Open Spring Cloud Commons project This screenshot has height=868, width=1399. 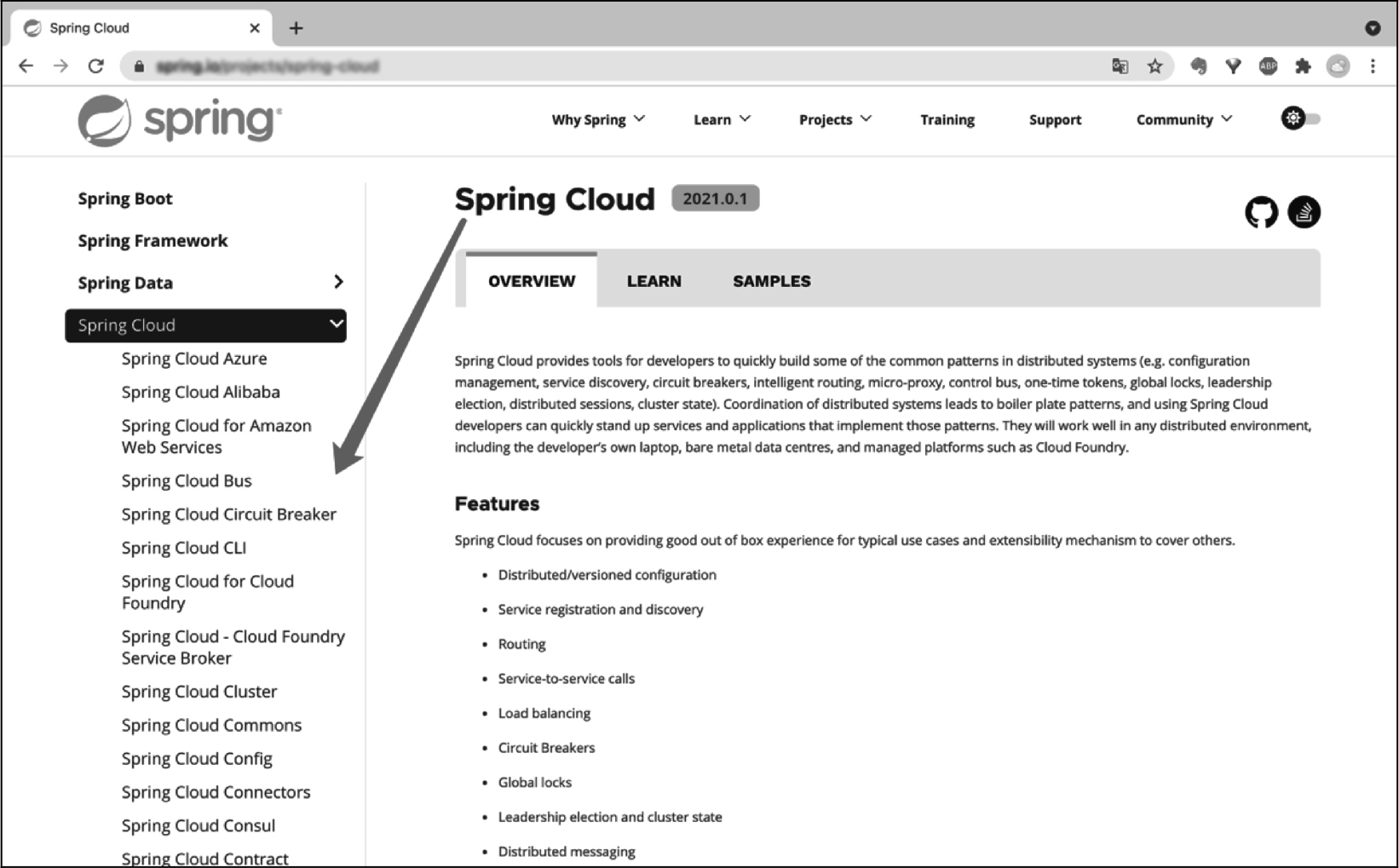click(211, 725)
